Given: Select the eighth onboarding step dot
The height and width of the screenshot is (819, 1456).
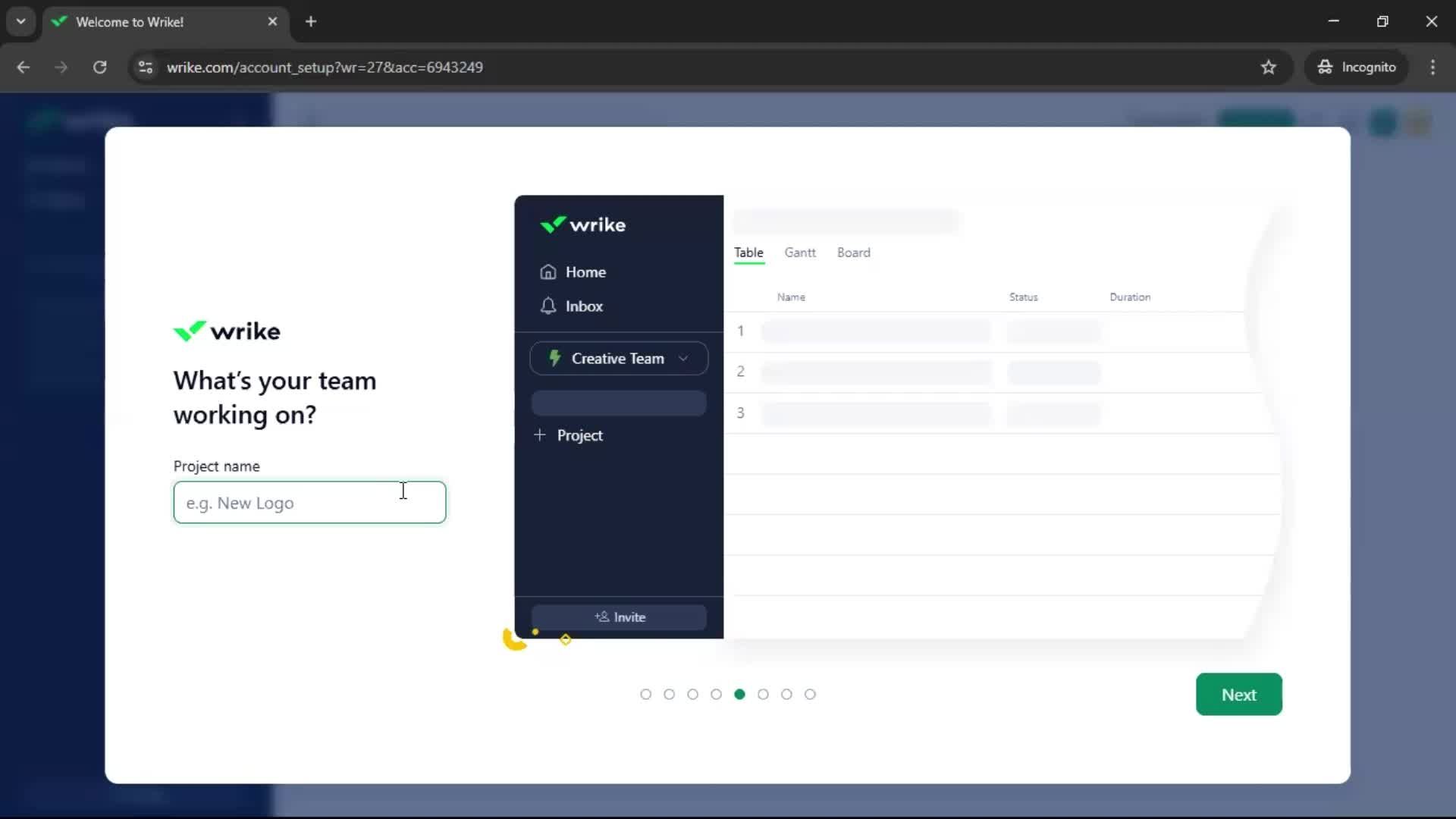Looking at the screenshot, I should (x=810, y=694).
